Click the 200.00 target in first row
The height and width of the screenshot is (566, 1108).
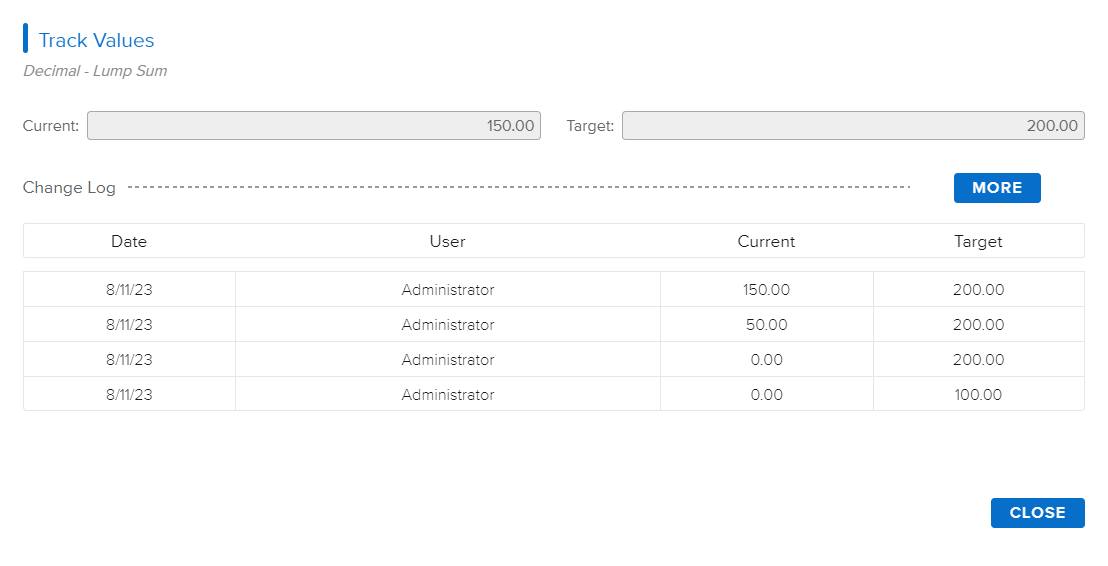click(978, 290)
